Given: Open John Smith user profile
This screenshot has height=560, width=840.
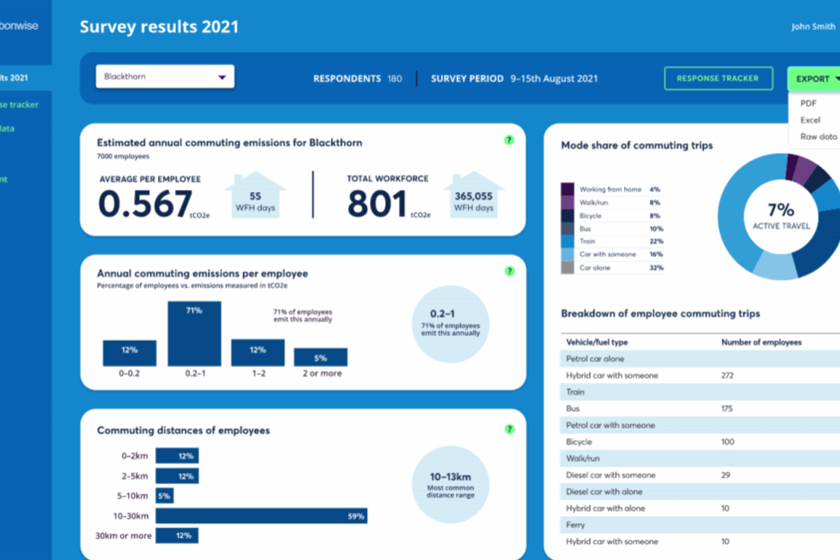Looking at the screenshot, I should [813, 27].
